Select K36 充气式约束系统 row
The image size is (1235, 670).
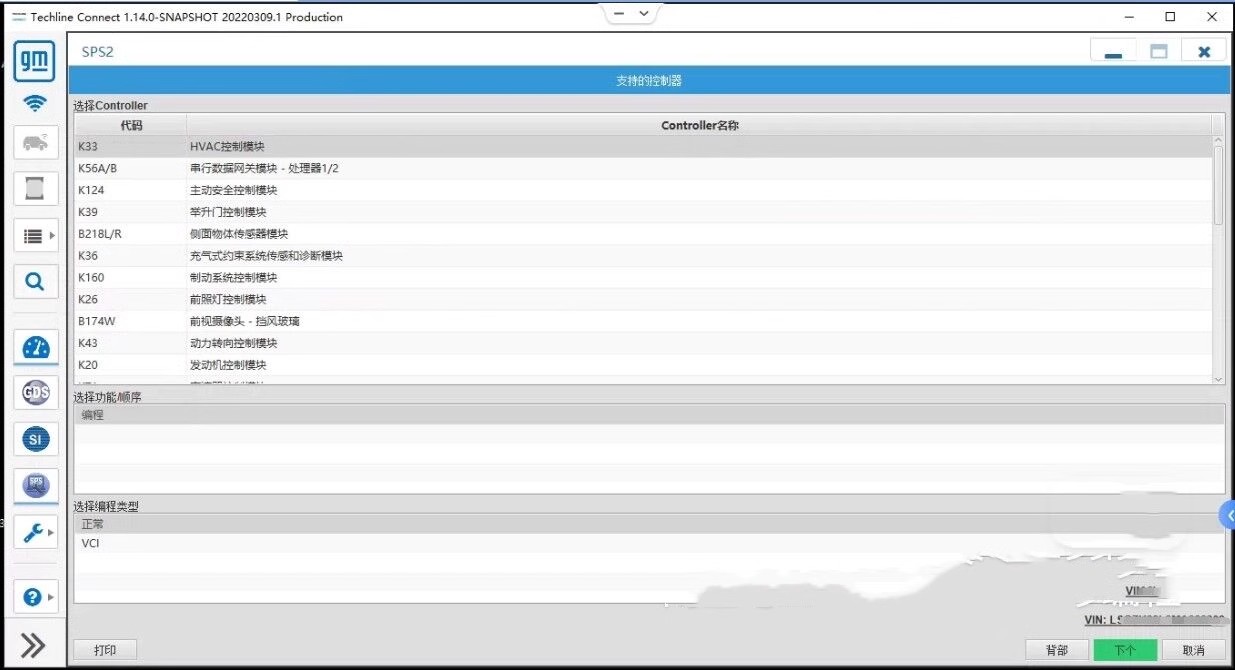[643, 255]
